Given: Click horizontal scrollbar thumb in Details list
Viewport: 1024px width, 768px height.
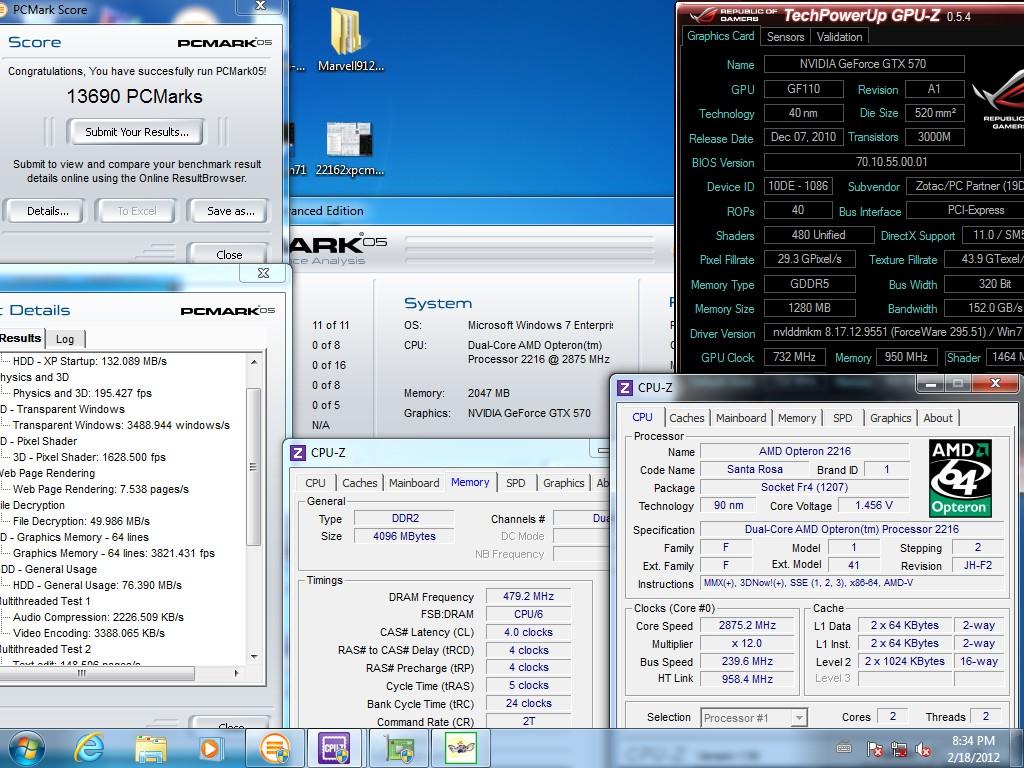Looking at the screenshot, I should point(91,673).
